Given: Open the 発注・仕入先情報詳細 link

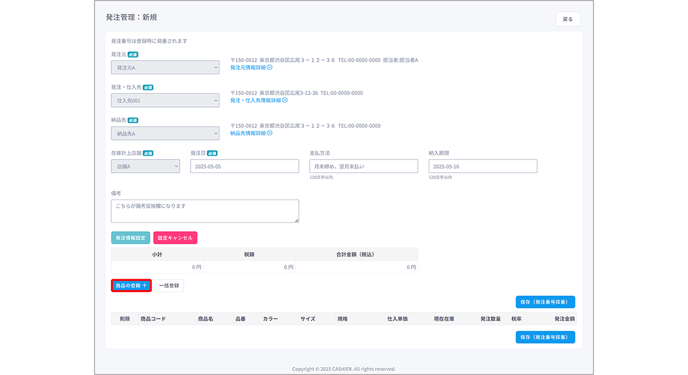Looking at the screenshot, I should point(259,100).
